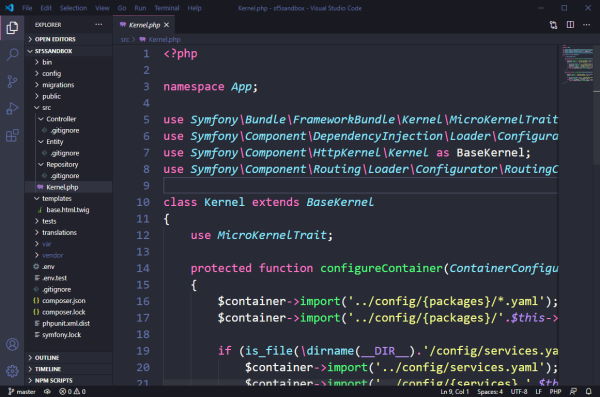Image resolution: width=600 pixels, height=397 pixels.
Task: Open the Selection menu
Action: pos(73,8)
